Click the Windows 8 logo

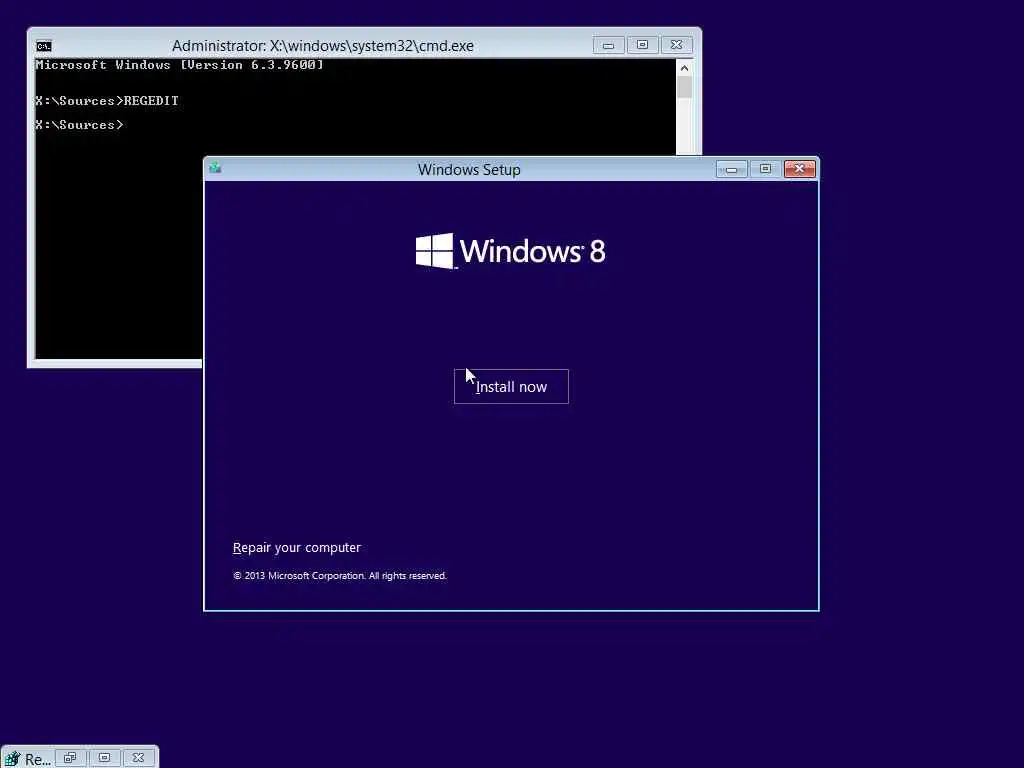[x=511, y=251]
